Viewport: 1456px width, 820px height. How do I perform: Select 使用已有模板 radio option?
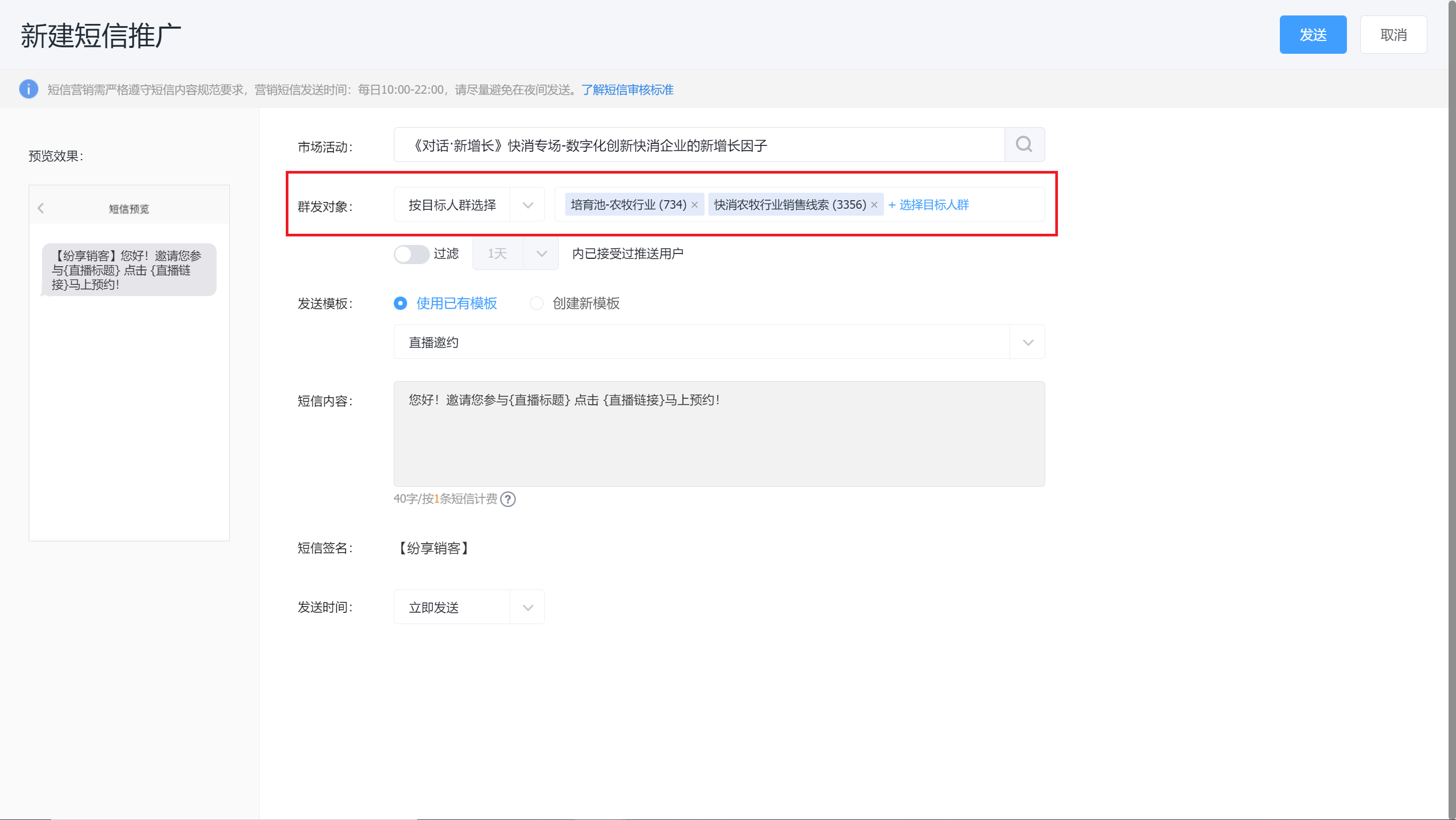[445, 304]
